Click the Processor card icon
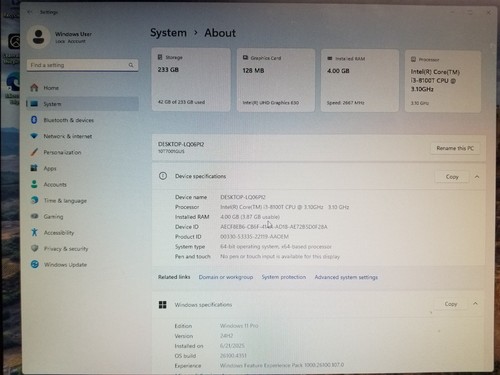The image size is (500, 375). click(x=413, y=59)
